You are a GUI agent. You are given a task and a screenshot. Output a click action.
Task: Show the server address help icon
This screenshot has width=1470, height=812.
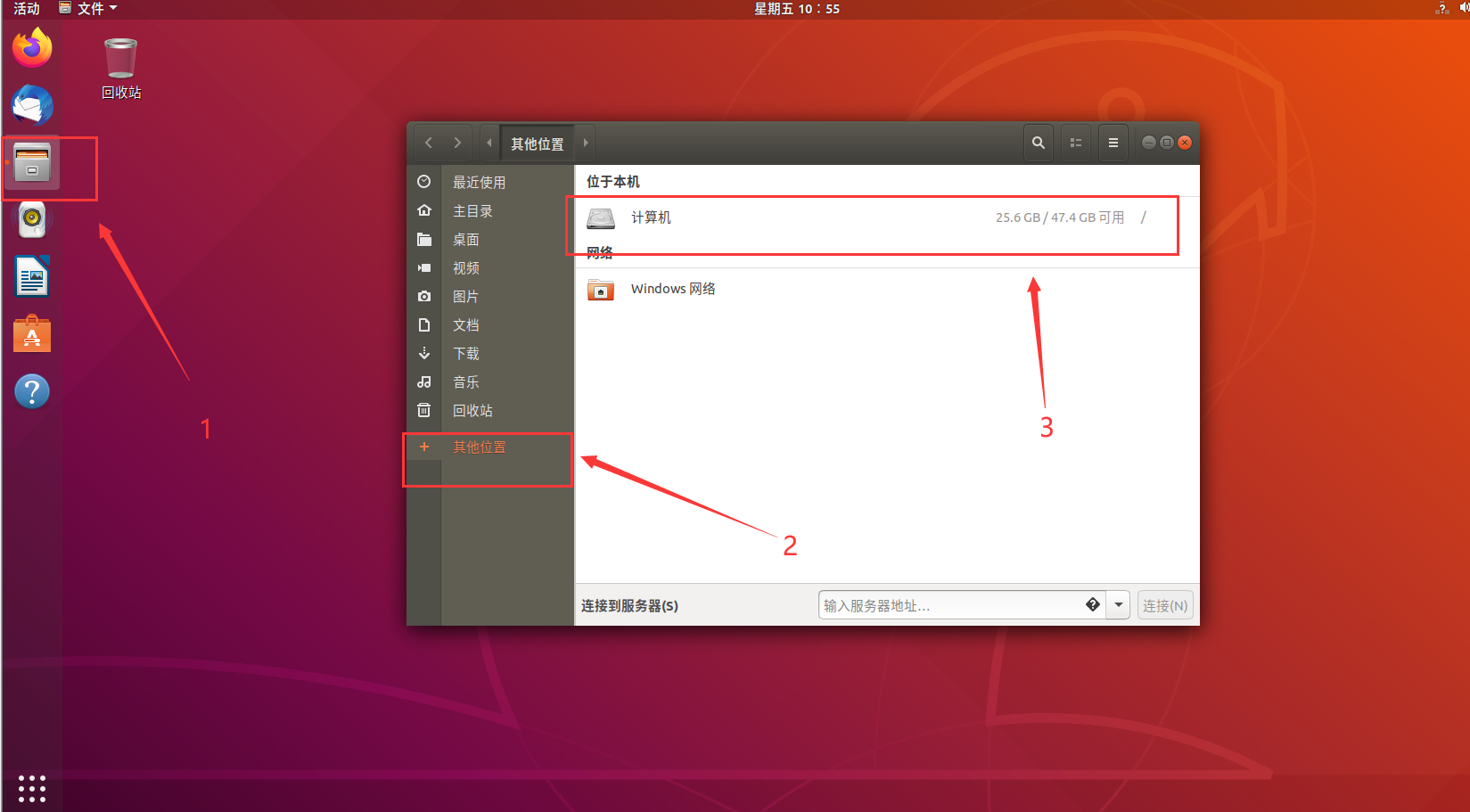coord(1092,605)
